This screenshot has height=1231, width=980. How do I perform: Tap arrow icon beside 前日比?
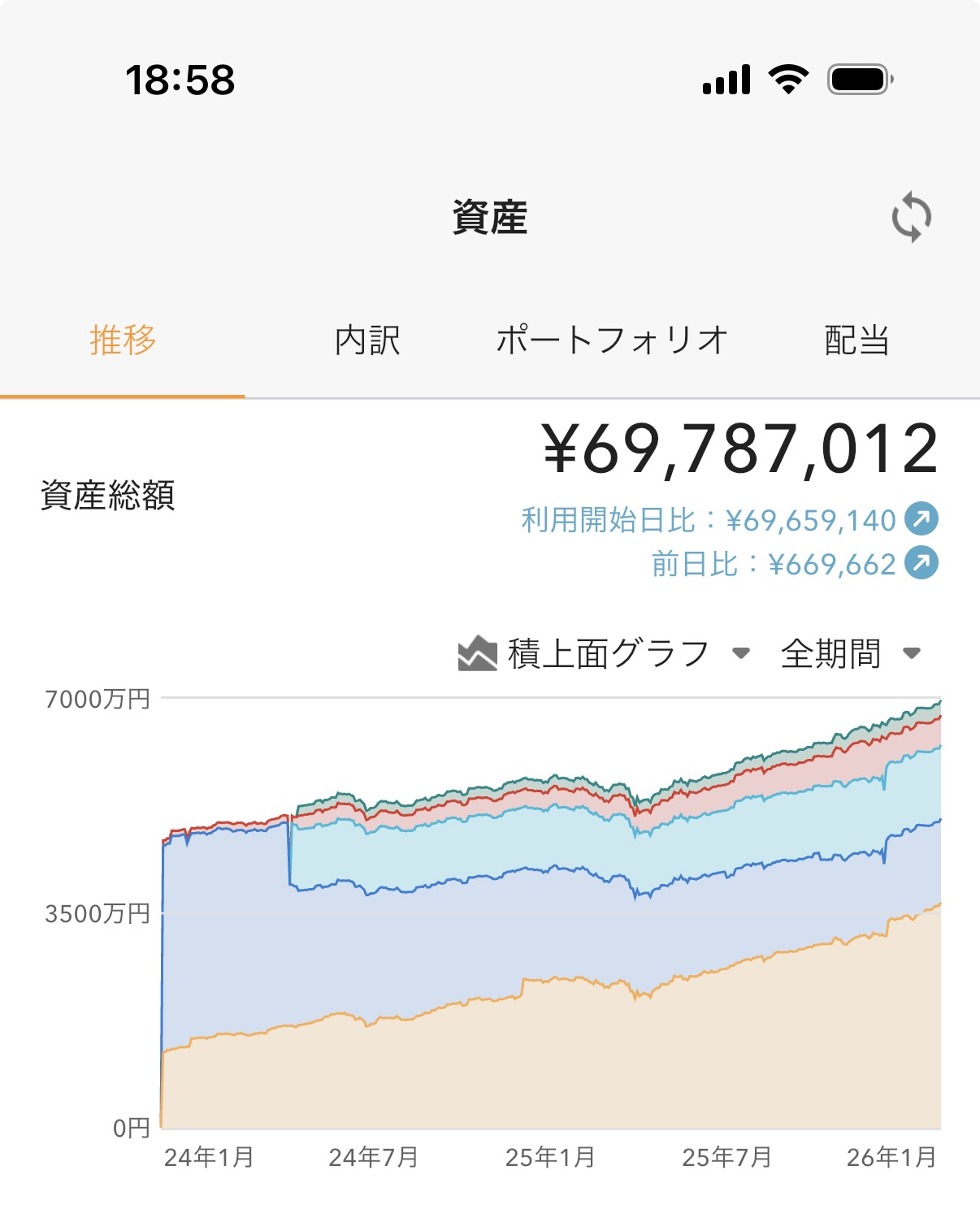pos(921,563)
